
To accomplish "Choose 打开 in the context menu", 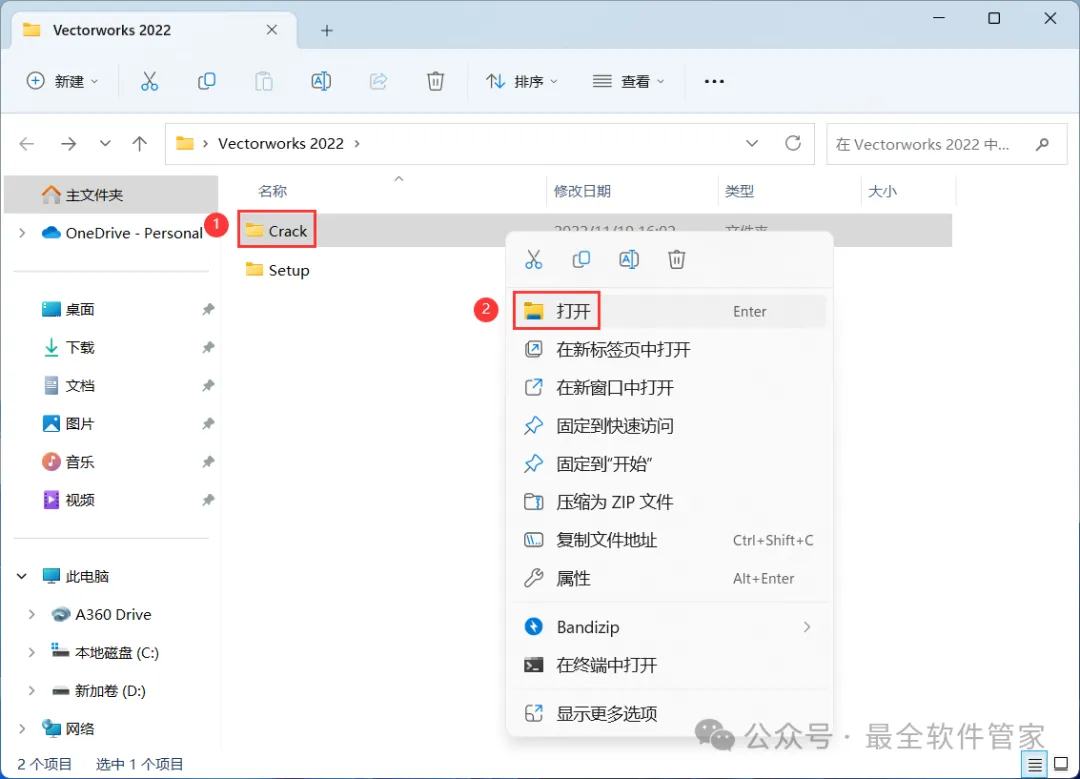I will pyautogui.click(x=669, y=311).
